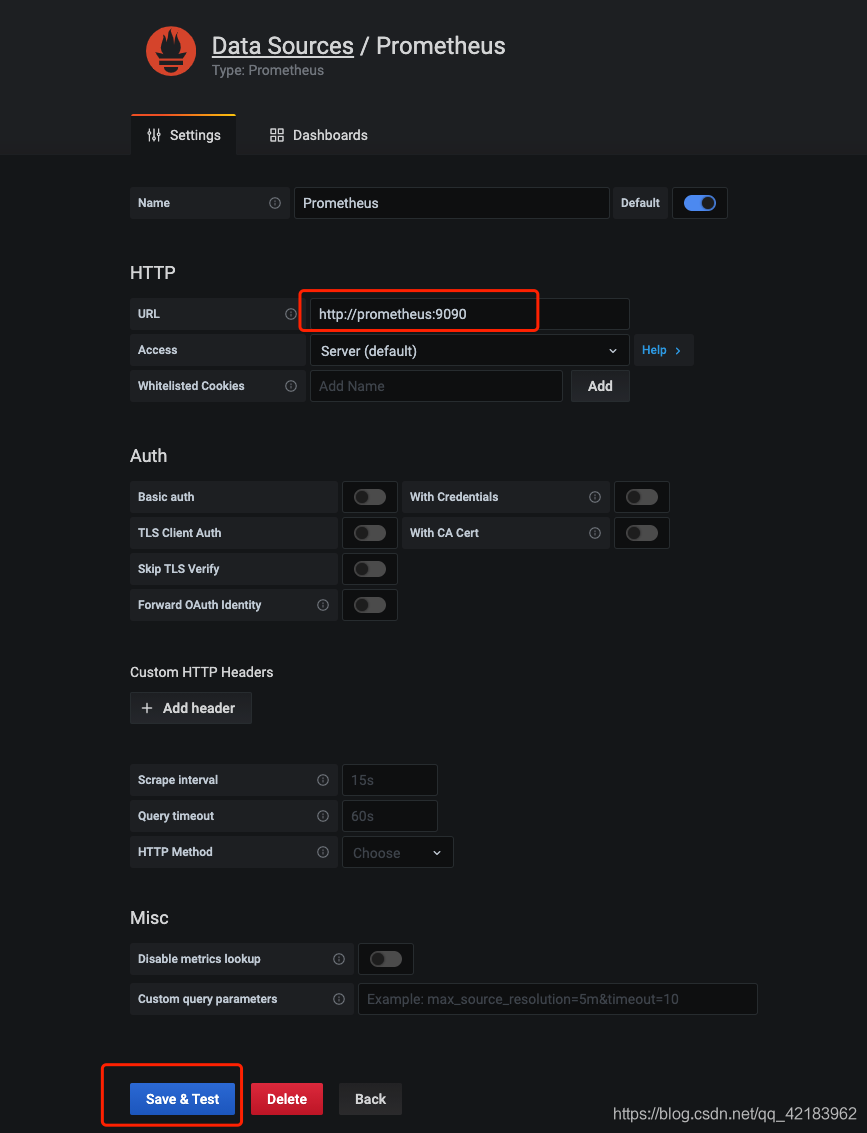
Task: Click the sliders icon on Settings tab
Action: point(154,135)
